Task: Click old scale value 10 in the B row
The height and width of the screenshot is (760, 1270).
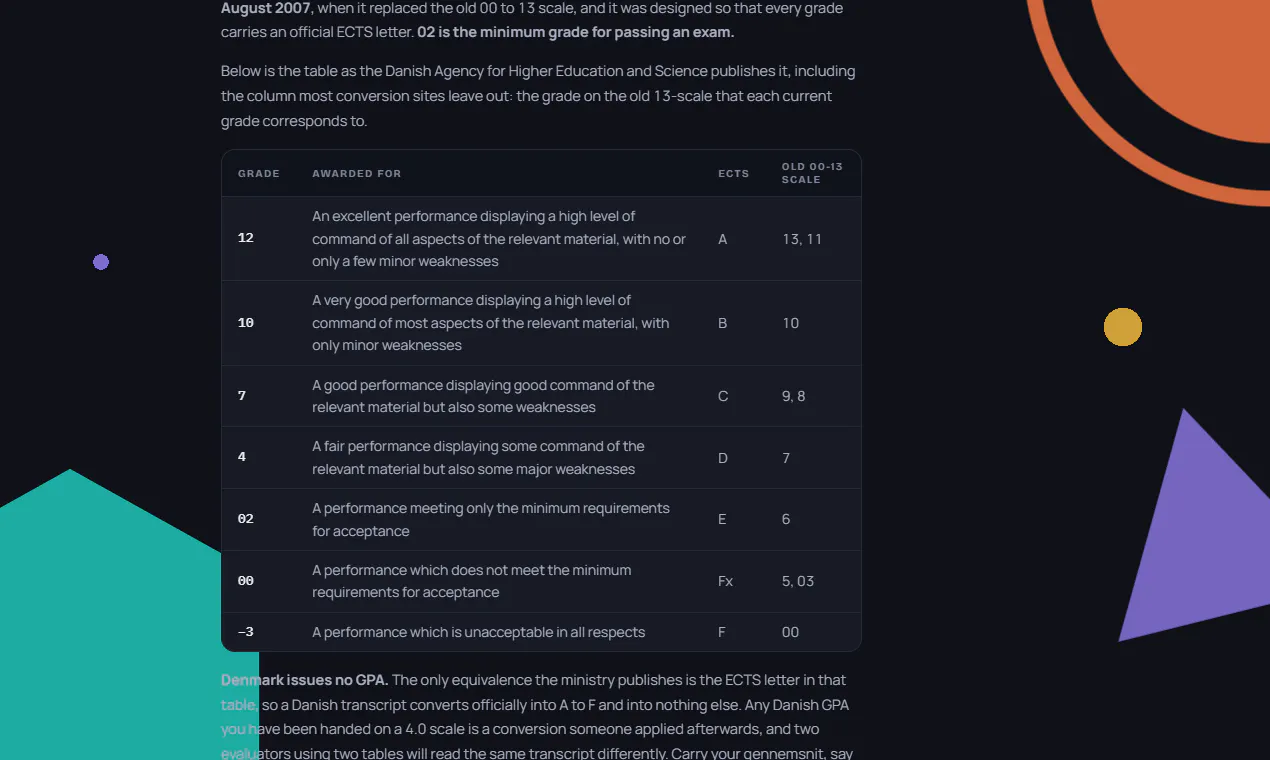Action: tap(791, 323)
